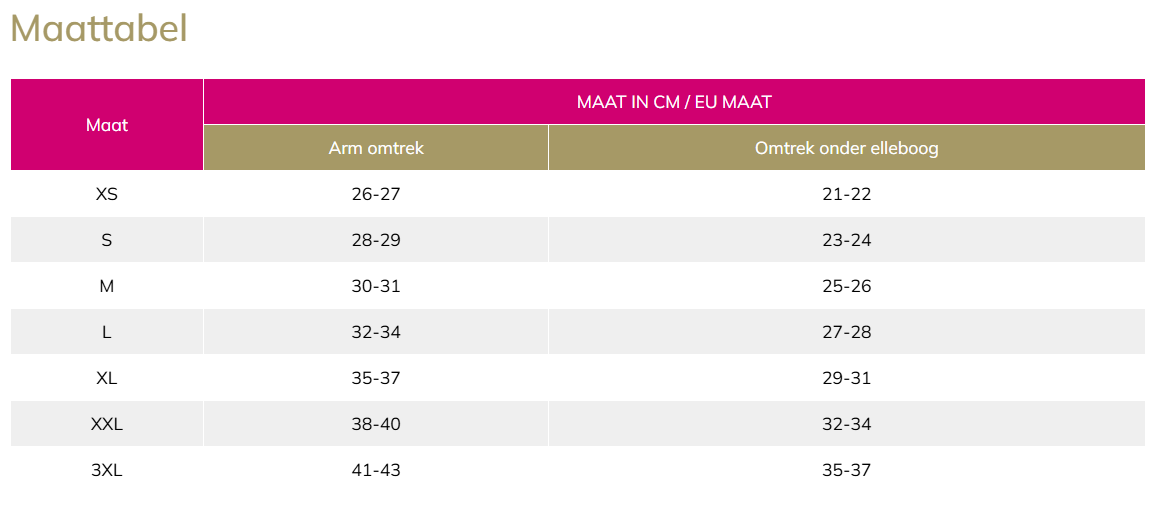This screenshot has width=1164, height=515.
Task: Click the 3XL size cell
Action: 107,470
